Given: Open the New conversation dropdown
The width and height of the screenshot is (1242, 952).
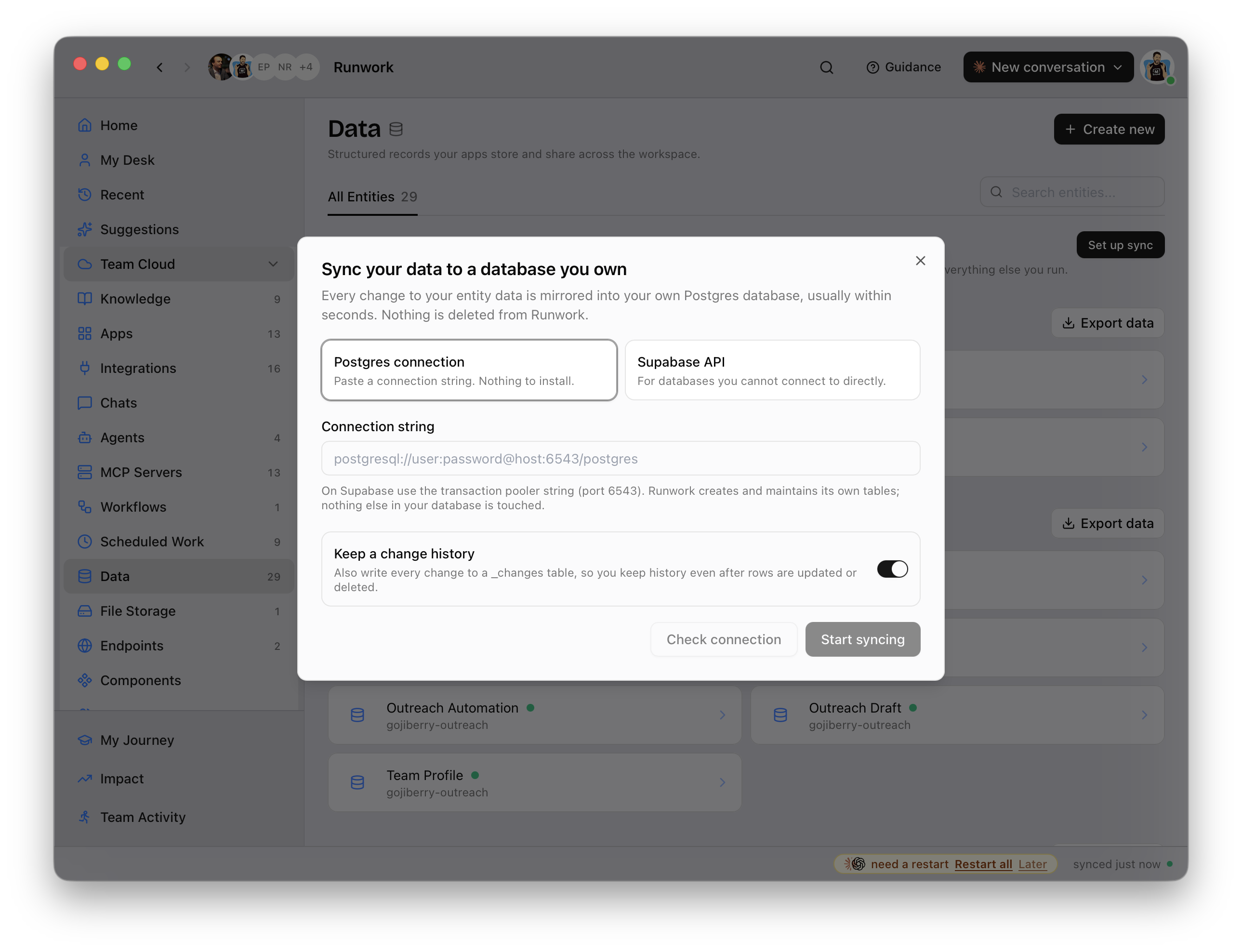Looking at the screenshot, I should pos(1048,67).
